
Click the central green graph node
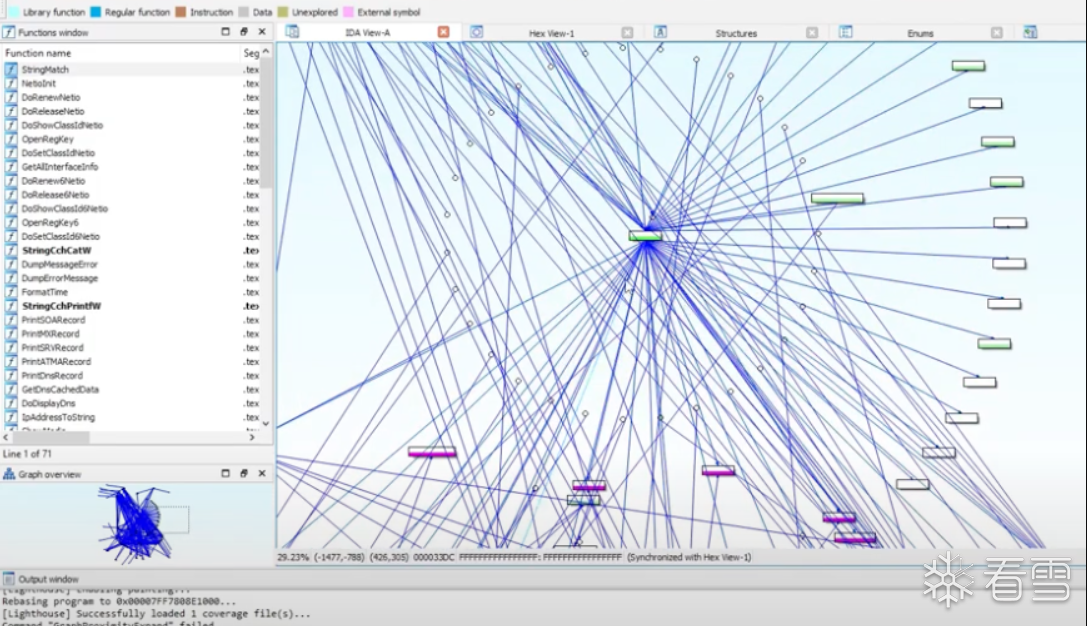pyautogui.click(x=645, y=236)
